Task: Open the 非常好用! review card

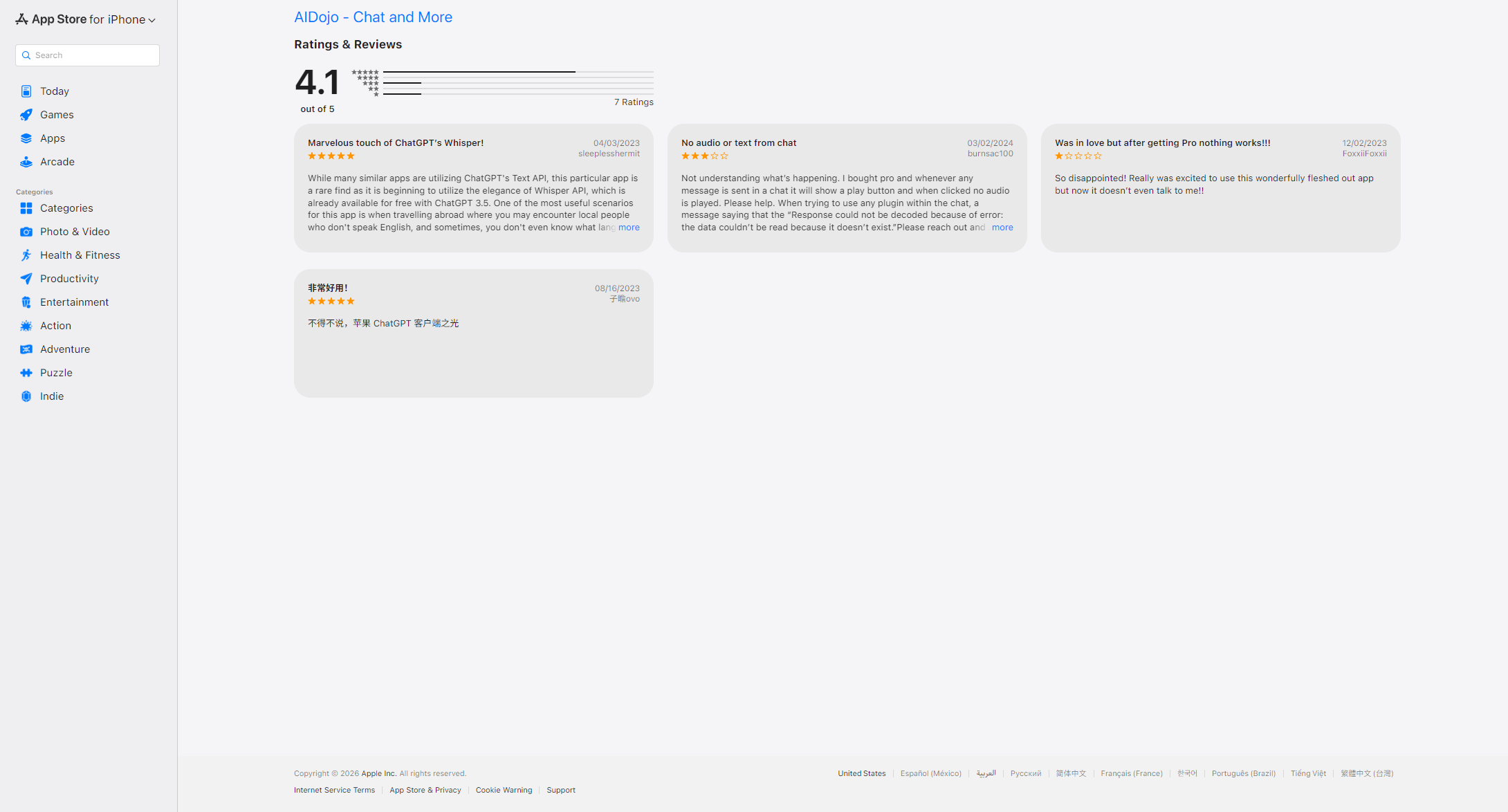Action: (x=474, y=333)
